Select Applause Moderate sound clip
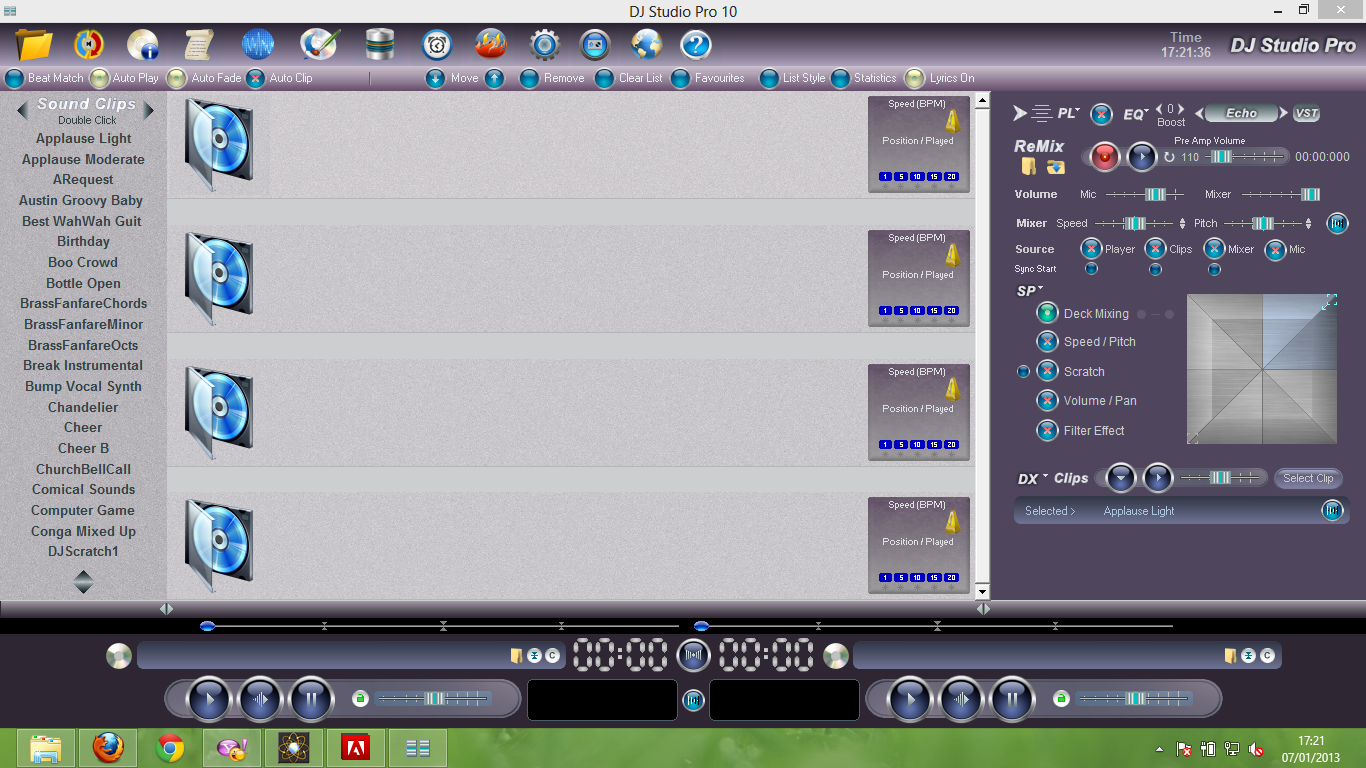Image resolution: width=1366 pixels, height=768 pixels. [x=83, y=159]
